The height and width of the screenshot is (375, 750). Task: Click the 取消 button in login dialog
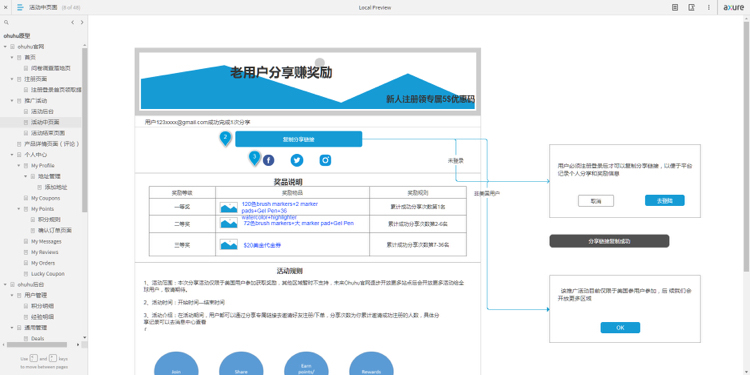[x=596, y=201]
